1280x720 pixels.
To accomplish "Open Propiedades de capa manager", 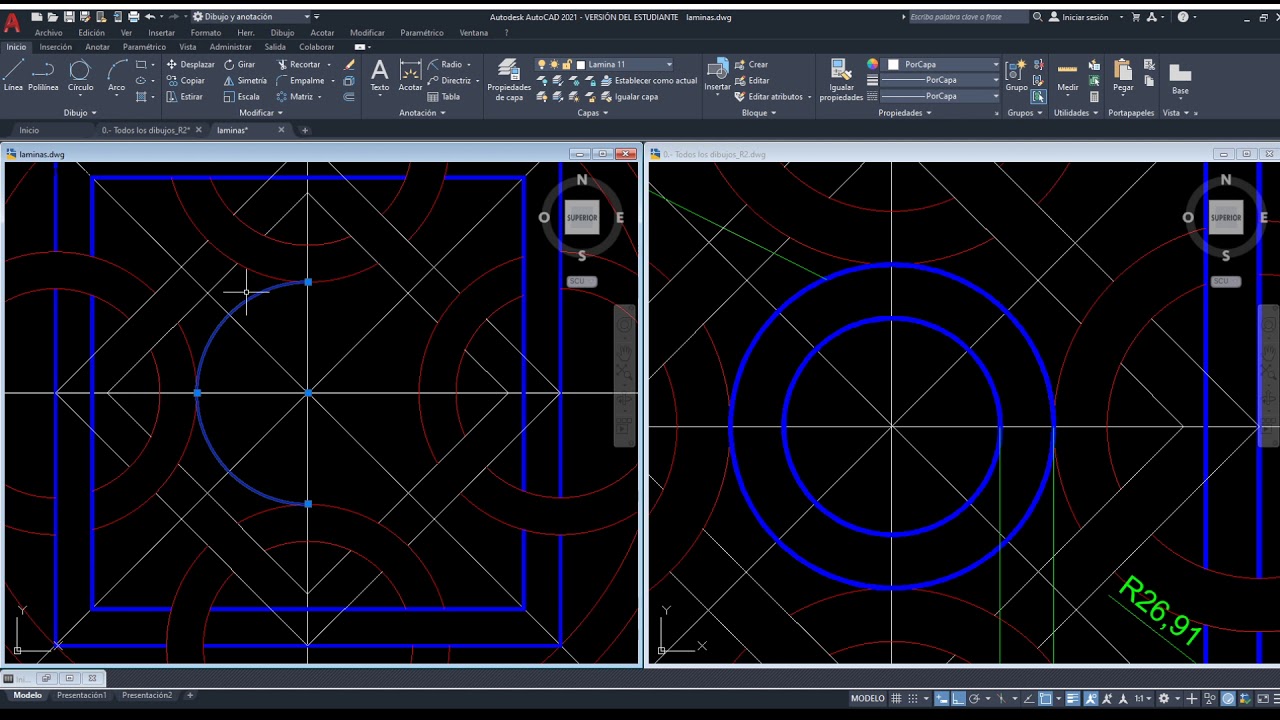I will (508, 80).
